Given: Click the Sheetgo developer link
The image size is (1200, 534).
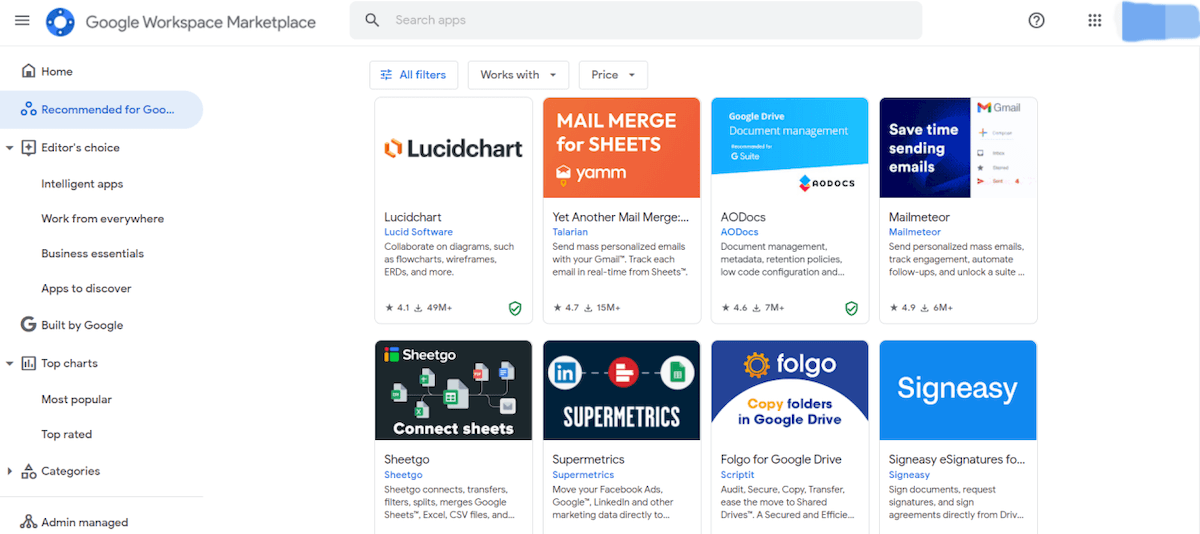Looking at the screenshot, I should tap(403, 475).
